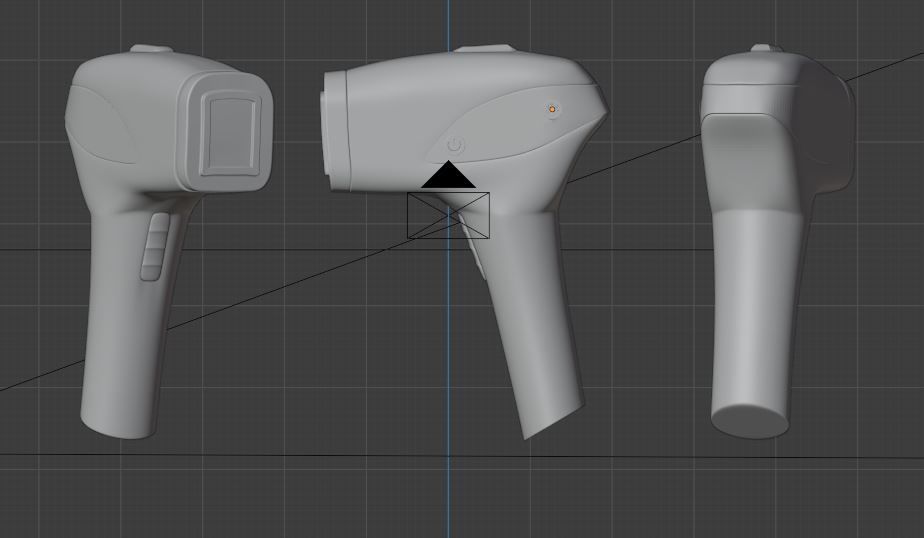Click the ridged trigger button on the left model's handle
Image resolution: width=924 pixels, height=538 pixels.
[155, 247]
